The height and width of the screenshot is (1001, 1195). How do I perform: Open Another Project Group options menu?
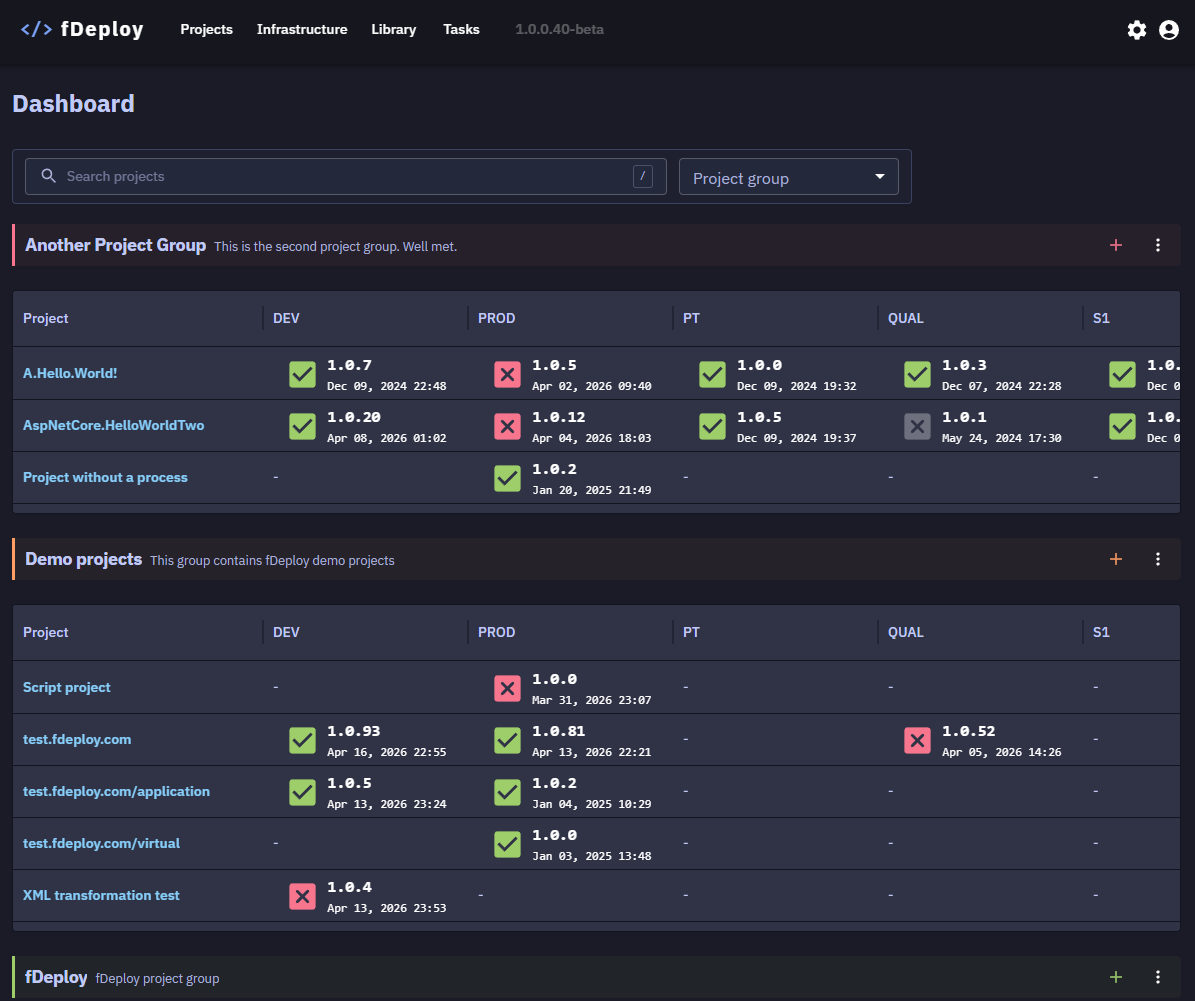point(1158,245)
